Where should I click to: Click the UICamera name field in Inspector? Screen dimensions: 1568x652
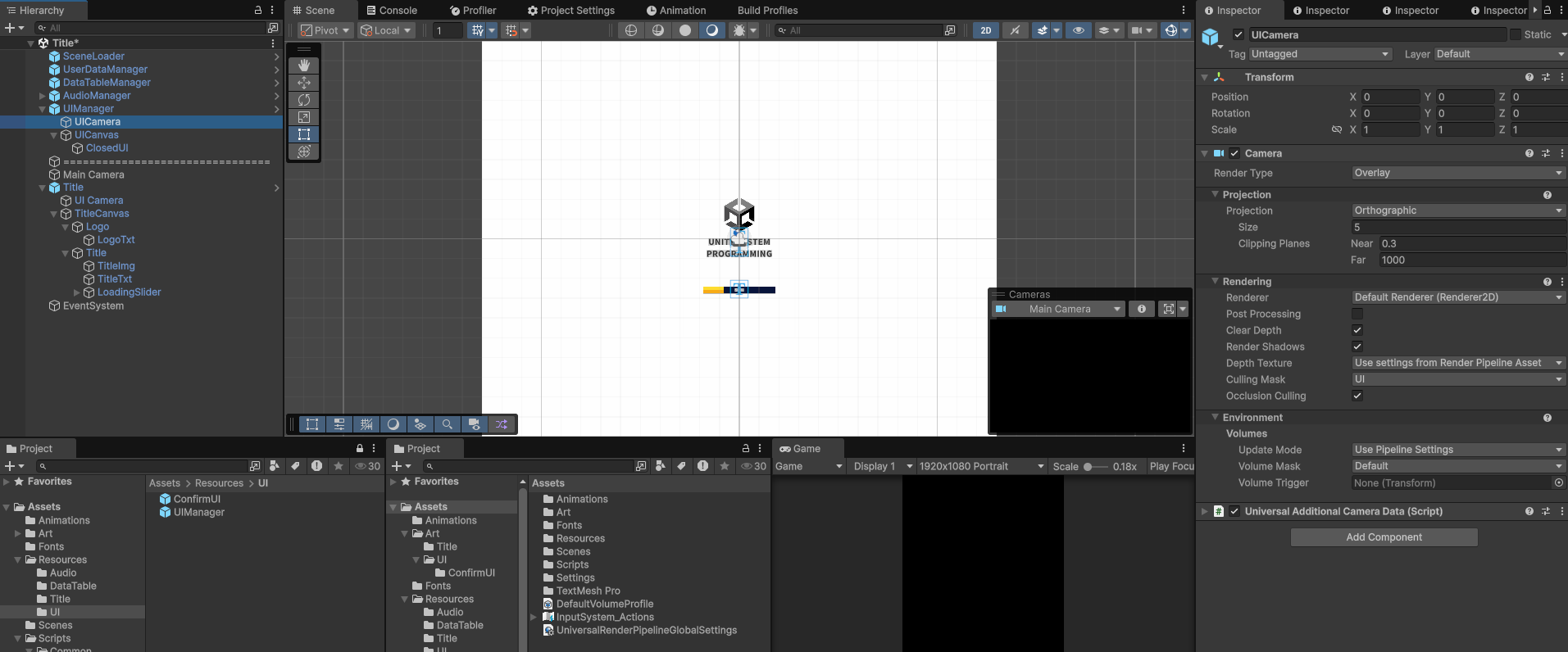(x=1377, y=34)
